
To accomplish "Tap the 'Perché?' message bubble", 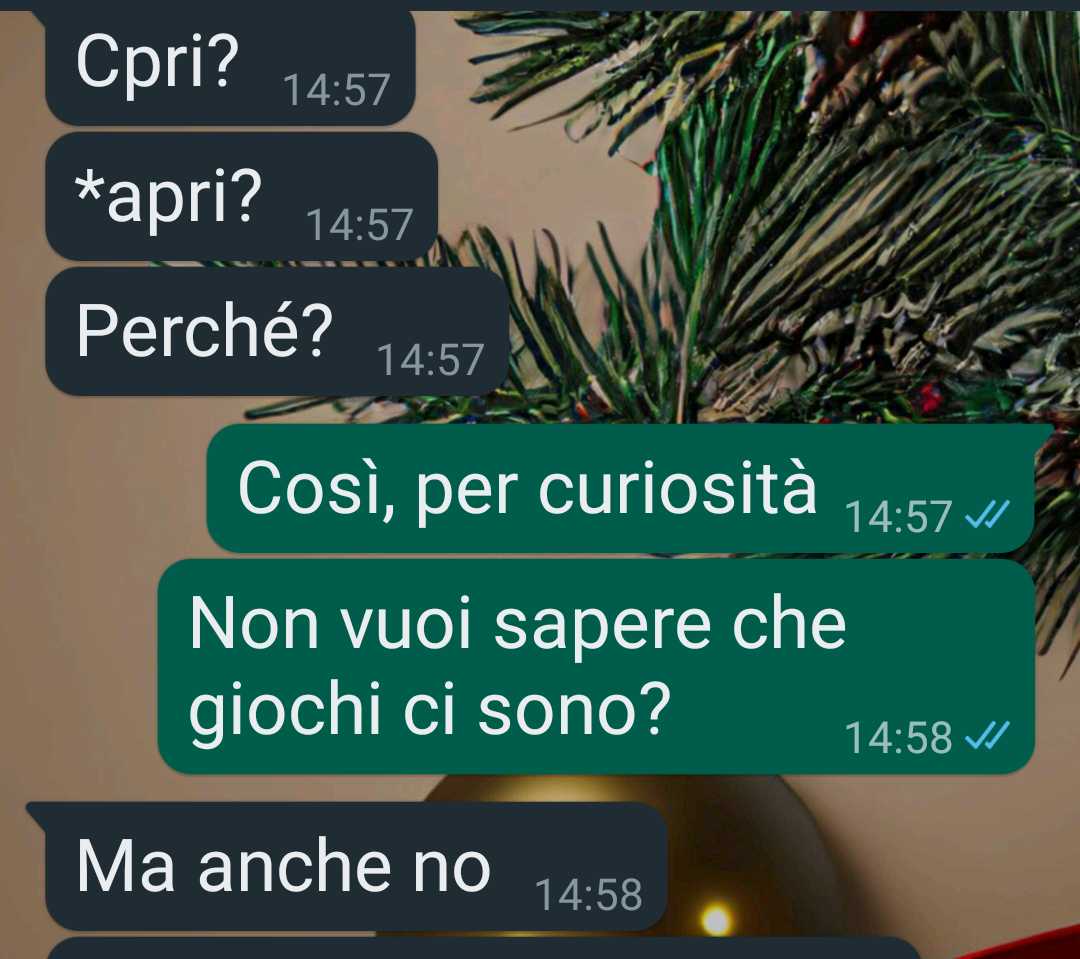I will (x=277, y=331).
